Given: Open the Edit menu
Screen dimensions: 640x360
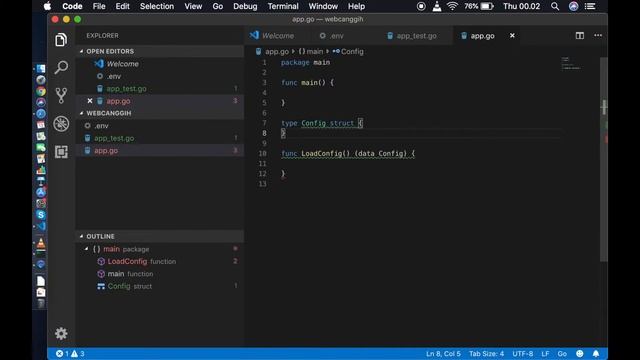Looking at the screenshot, I should pos(122,6).
